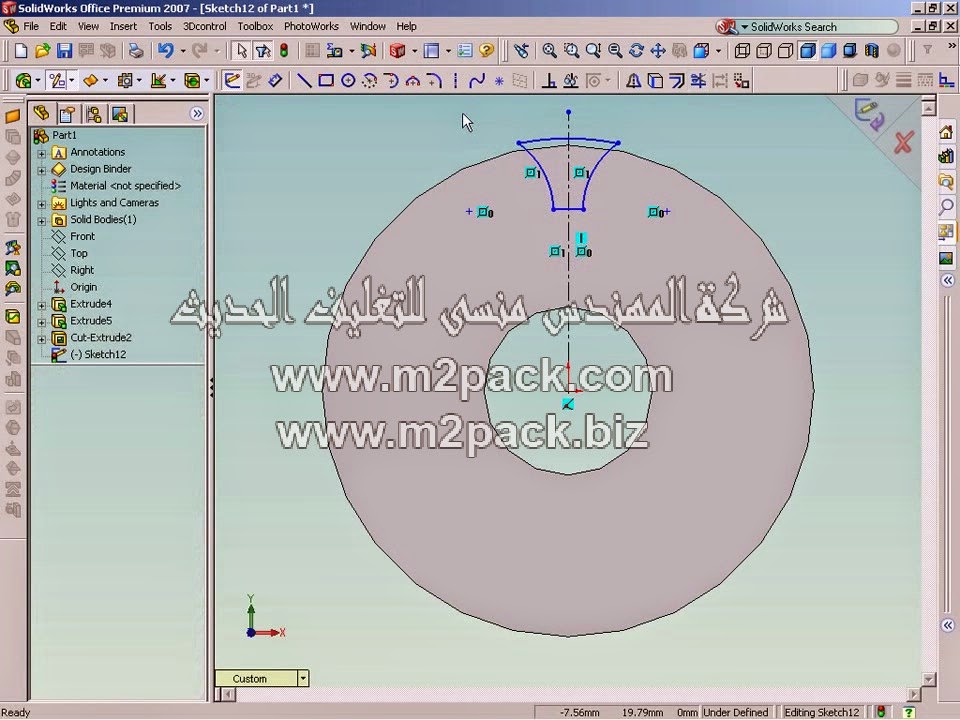This screenshot has height=720, width=960.
Task: Switch to Hidden Lines Visible display
Action: (x=764, y=51)
